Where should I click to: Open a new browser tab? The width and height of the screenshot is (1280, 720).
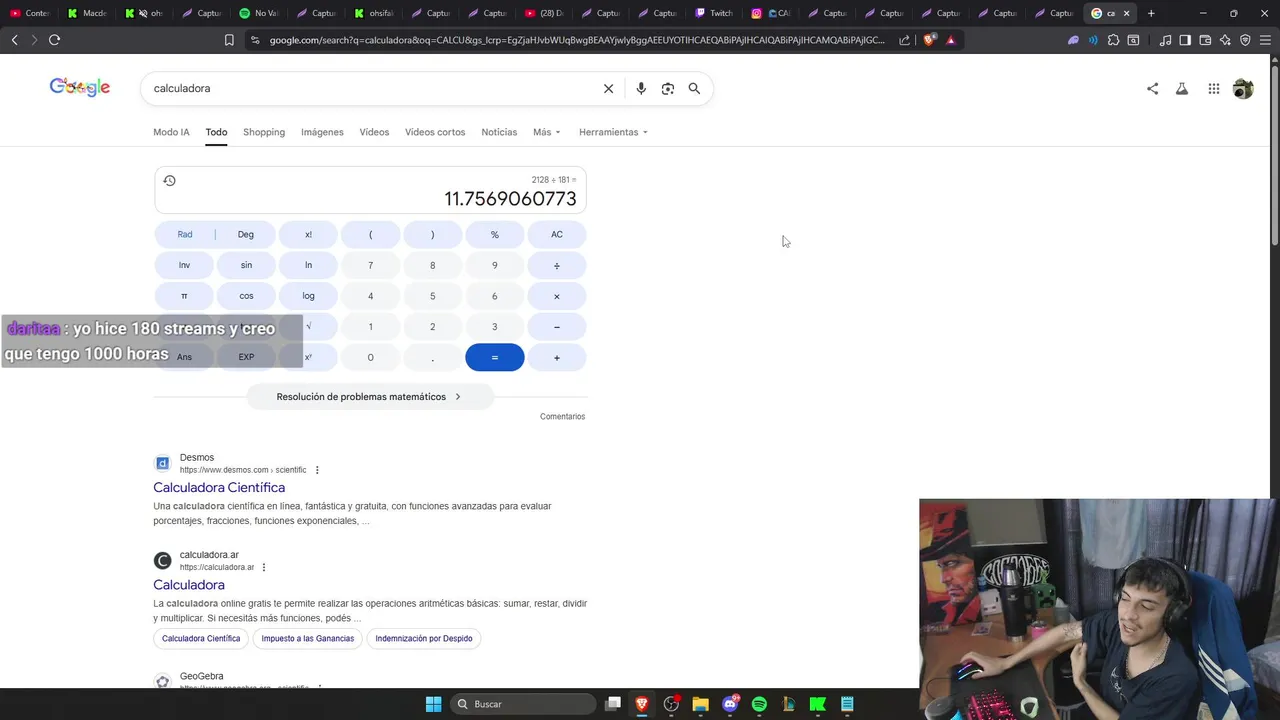pos(1151,13)
